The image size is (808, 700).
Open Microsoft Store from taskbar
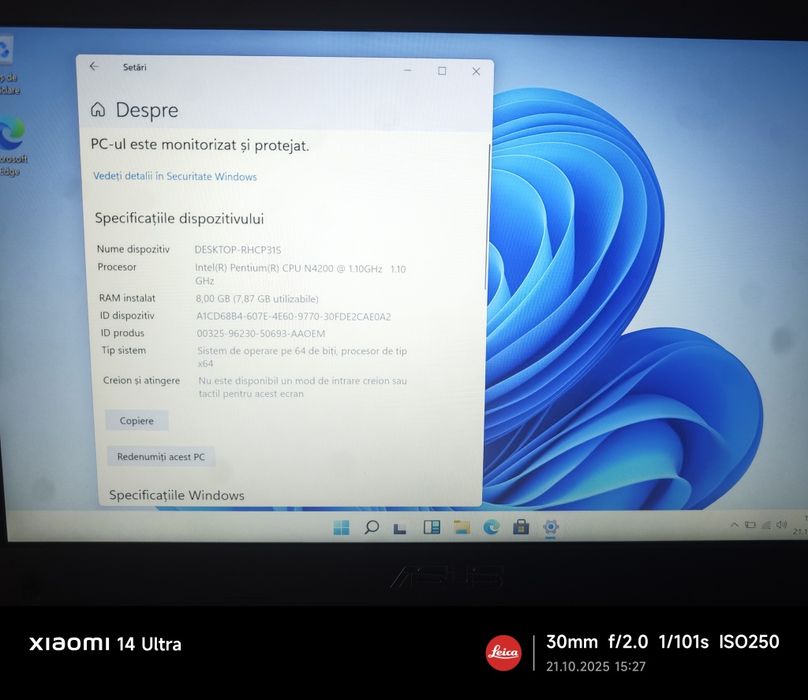point(521,527)
